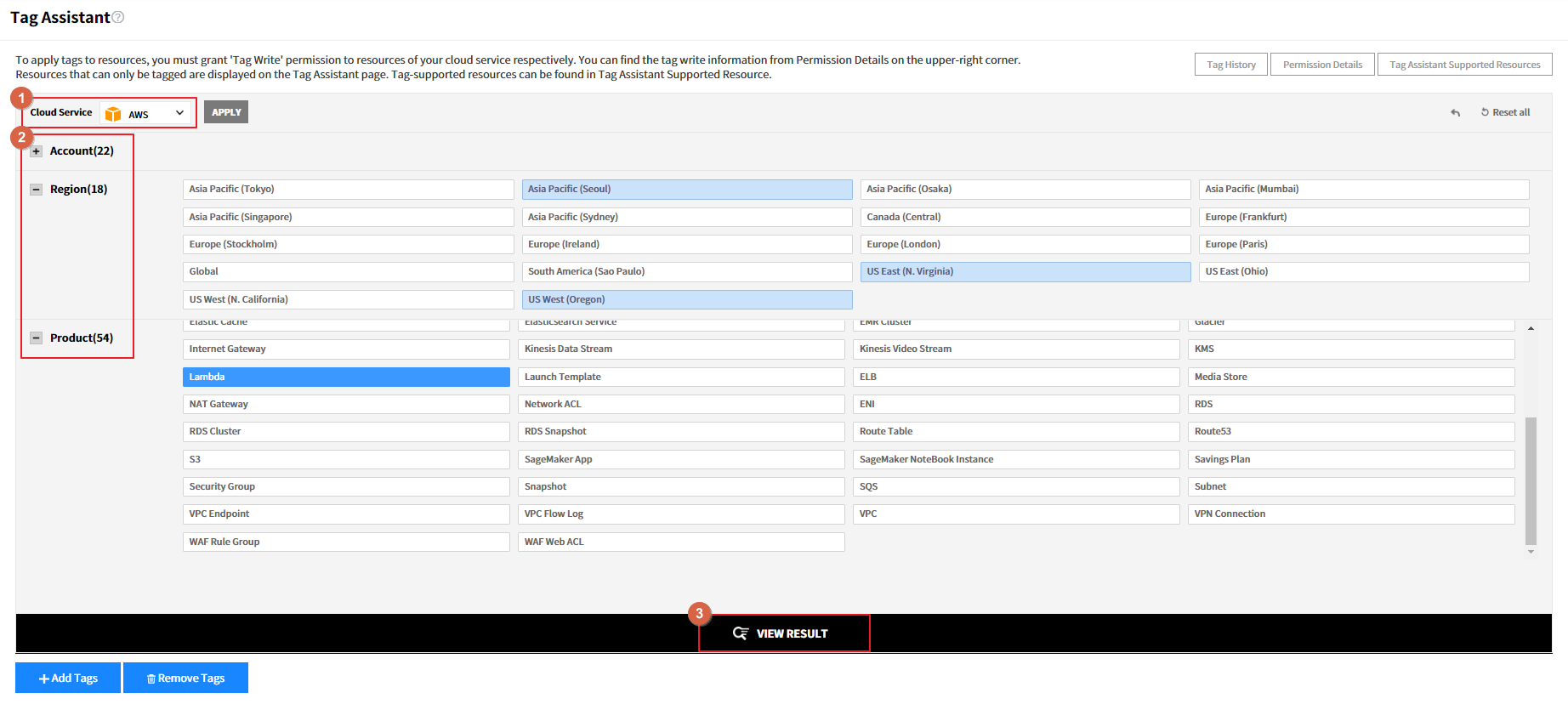
Task: Open Permission Details
Action: pyautogui.click(x=1321, y=65)
